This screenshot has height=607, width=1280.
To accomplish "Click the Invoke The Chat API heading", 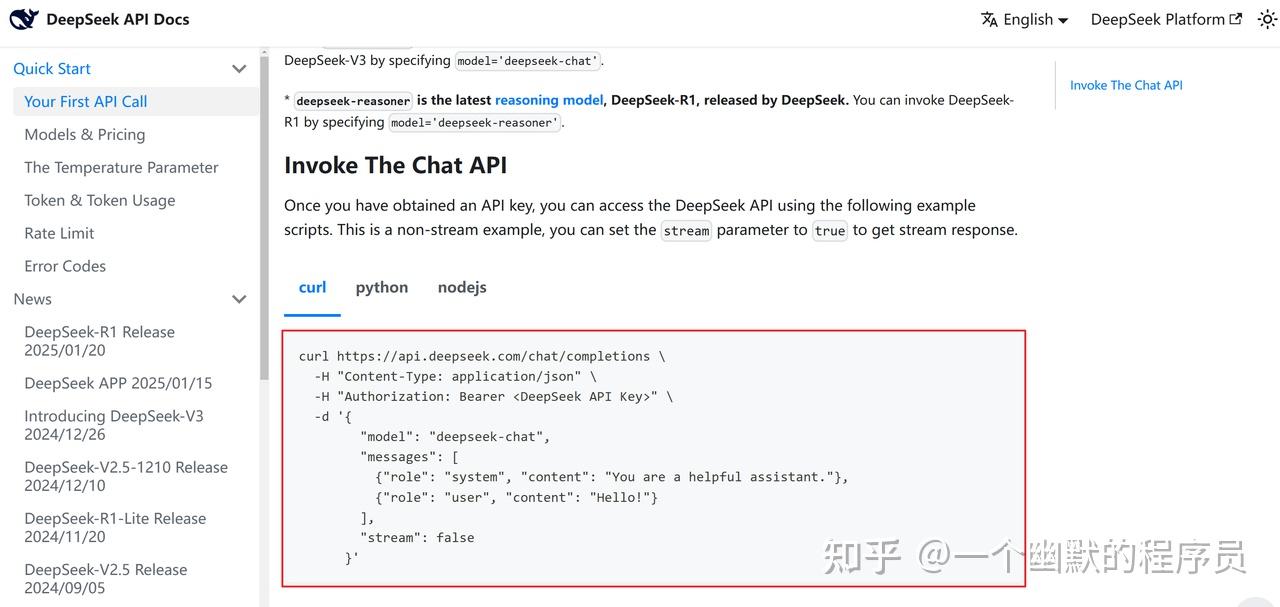I will 396,165.
